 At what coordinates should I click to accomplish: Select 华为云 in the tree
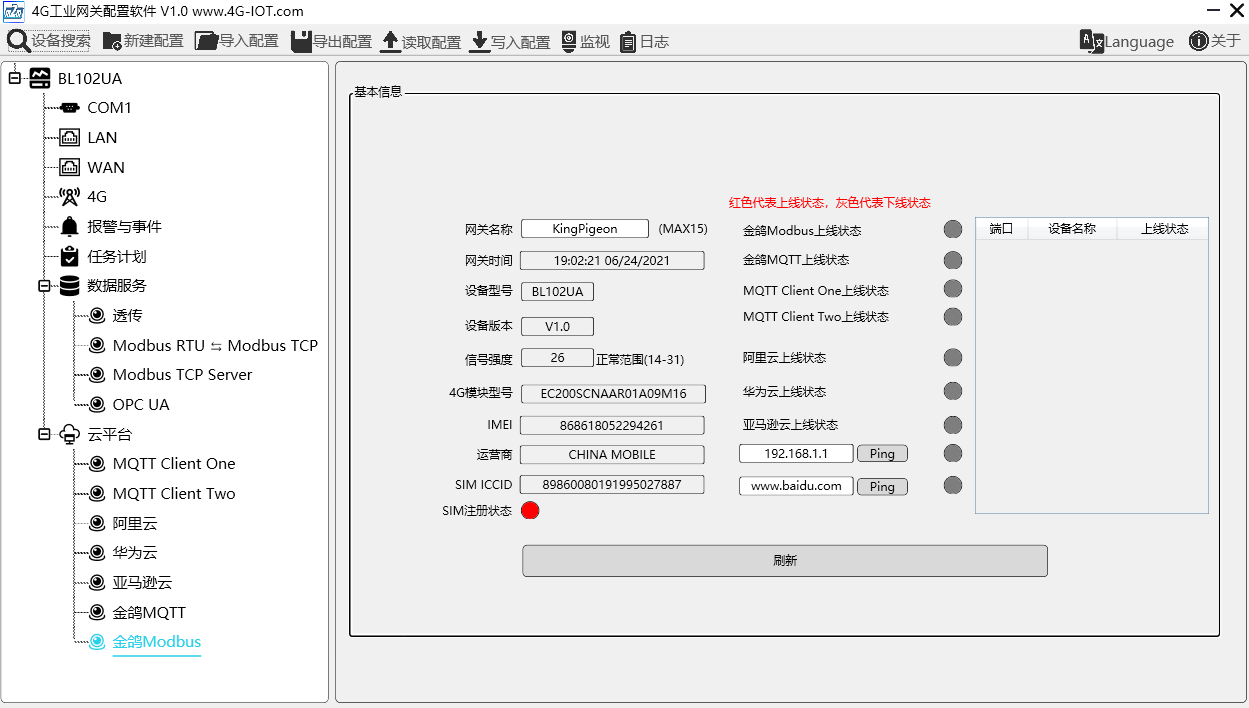[x=135, y=553]
